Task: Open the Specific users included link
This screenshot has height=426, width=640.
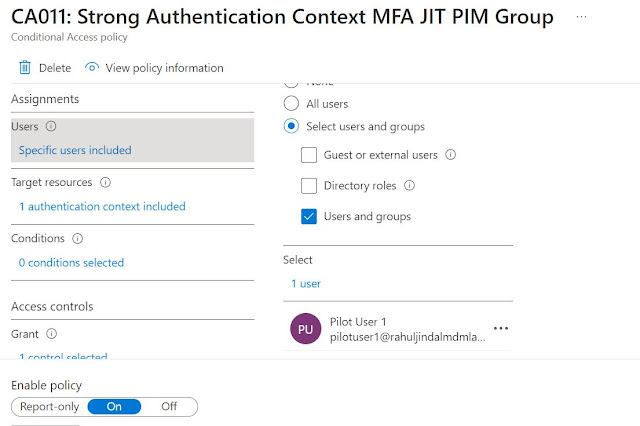Action: pos(75,150)
